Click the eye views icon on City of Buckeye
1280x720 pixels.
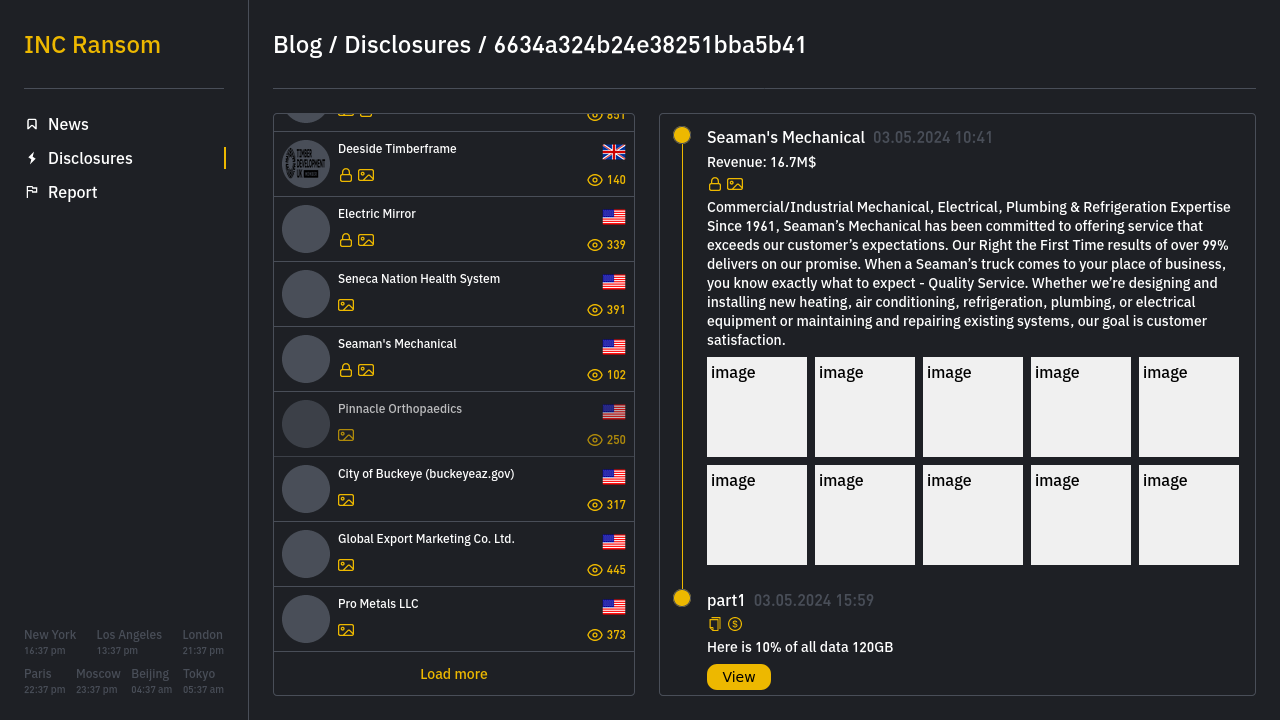point(595,505)
